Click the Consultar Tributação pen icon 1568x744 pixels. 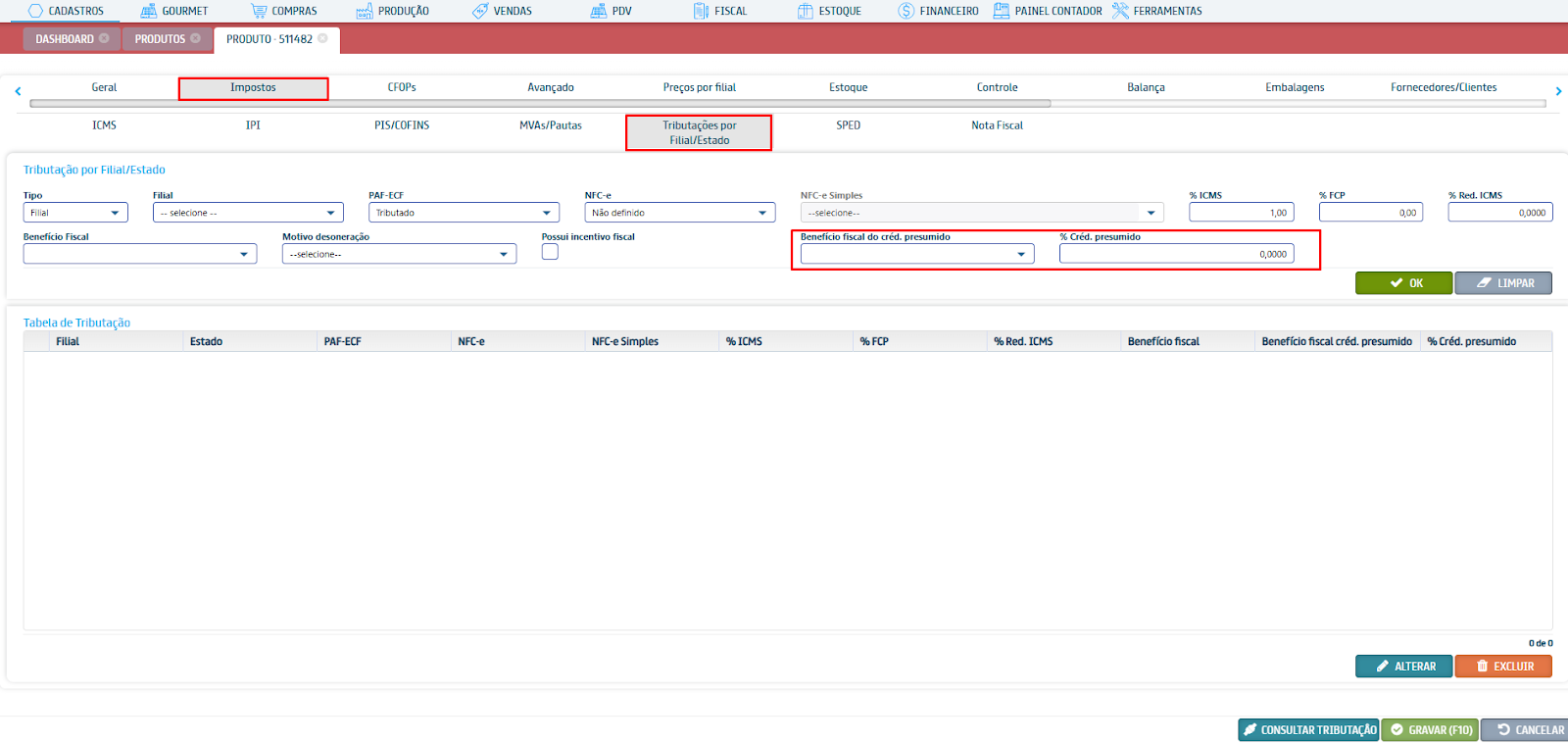point(1249,730)
